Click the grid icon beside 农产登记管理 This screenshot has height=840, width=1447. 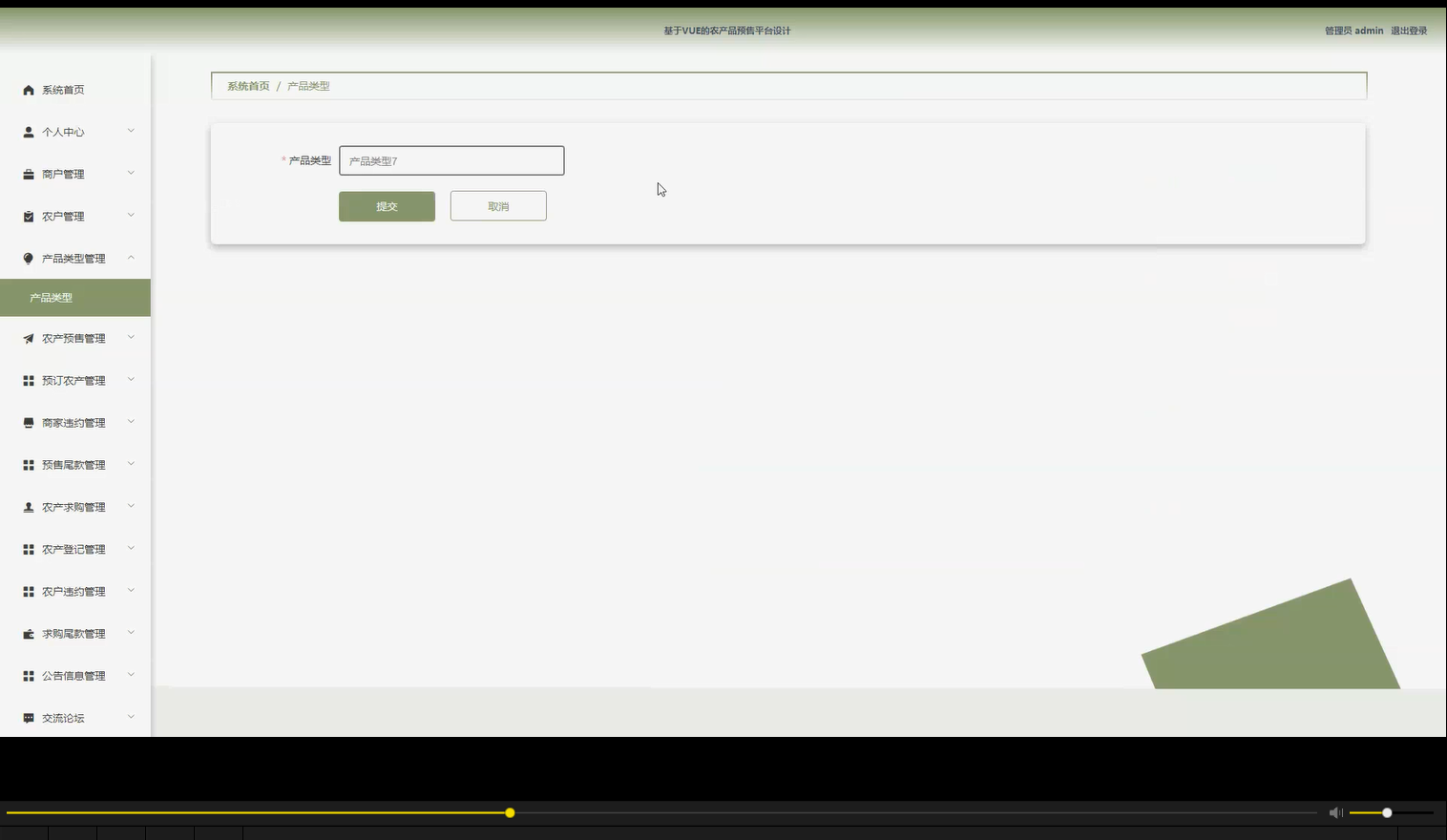click(x=29, y=550)
